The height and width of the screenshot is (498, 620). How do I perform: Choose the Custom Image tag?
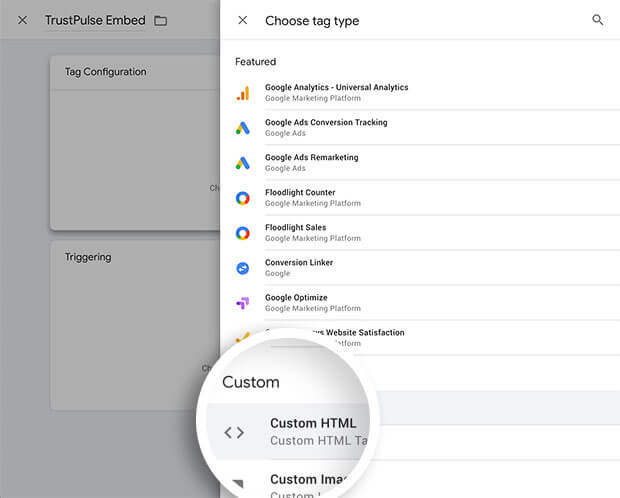point(308,479)
